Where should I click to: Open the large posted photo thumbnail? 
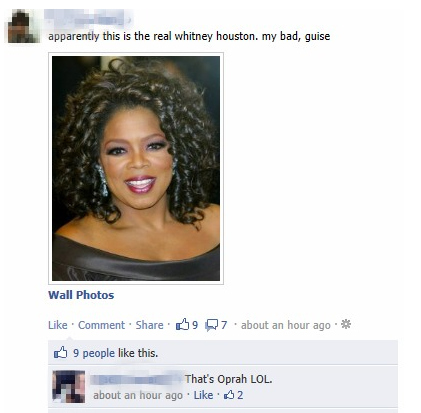(136, 168)
